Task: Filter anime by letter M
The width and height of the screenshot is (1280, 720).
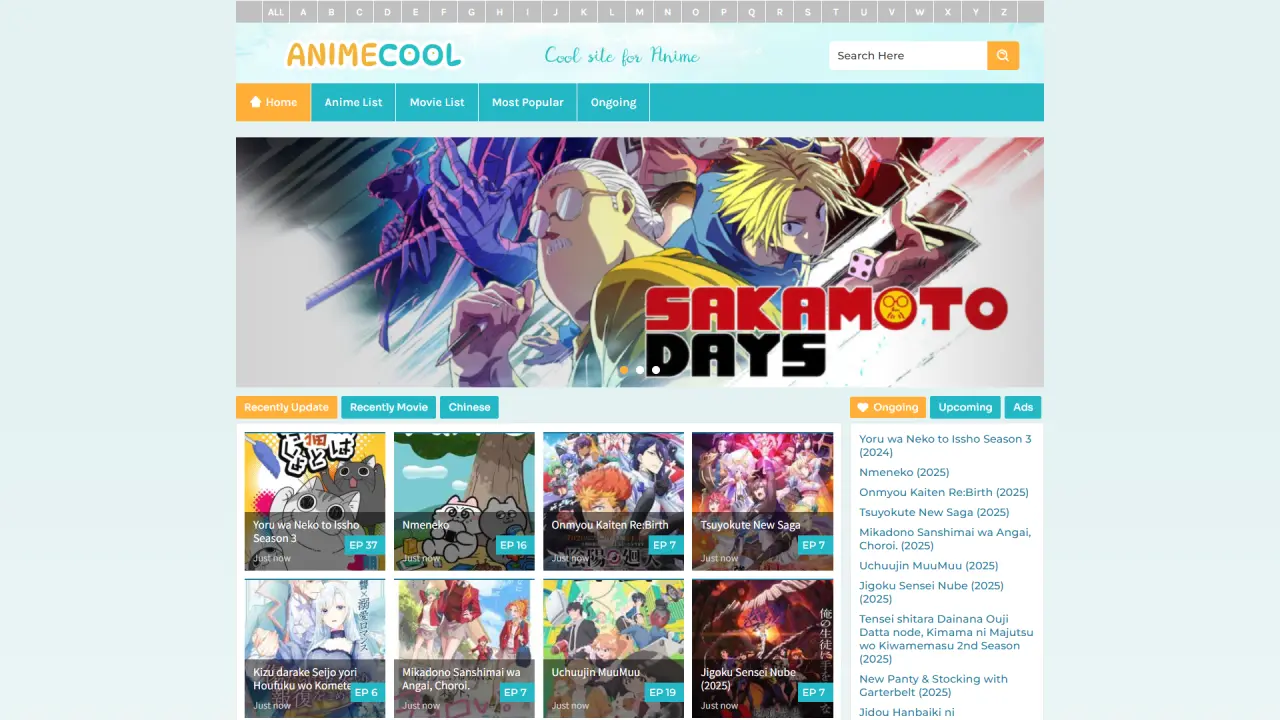Action: (640, 12)
